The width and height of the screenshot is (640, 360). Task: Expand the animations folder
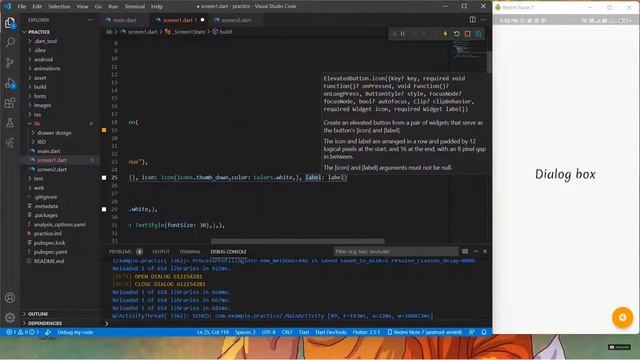click(x=47, y=69)
